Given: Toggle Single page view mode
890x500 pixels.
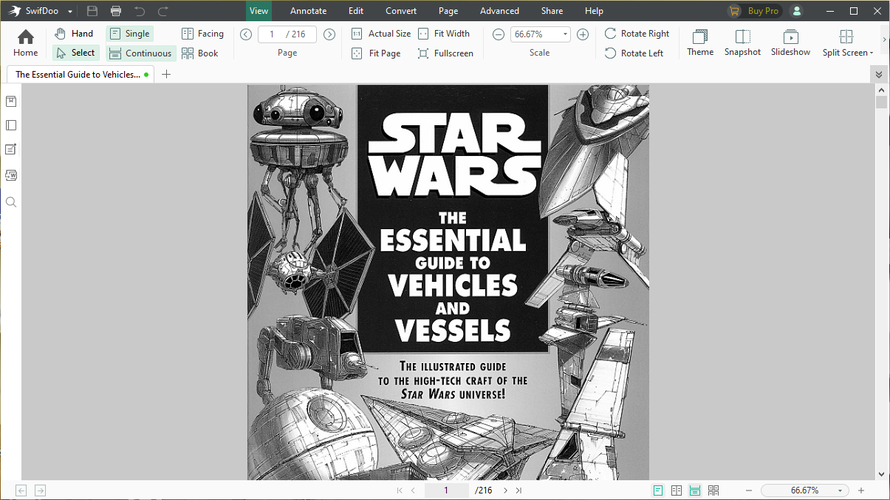Looking at the screenshot, I should click(129, 34).
